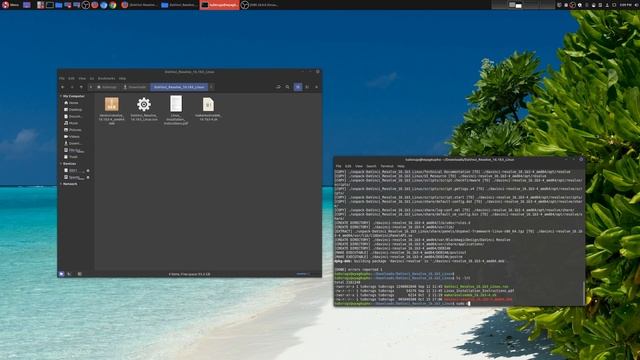Collapse My Computer sidebar section
Viewport: 640px width, 360px height.
(61, 96)
